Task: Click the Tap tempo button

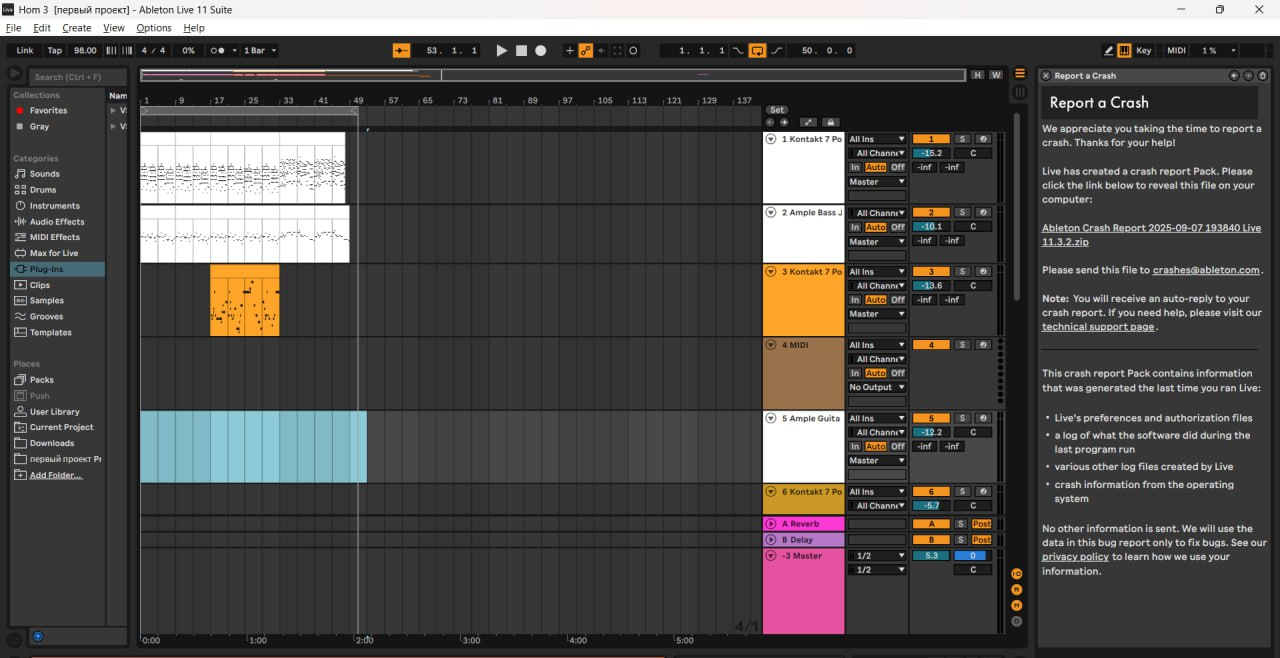Action: coord(54,50)
